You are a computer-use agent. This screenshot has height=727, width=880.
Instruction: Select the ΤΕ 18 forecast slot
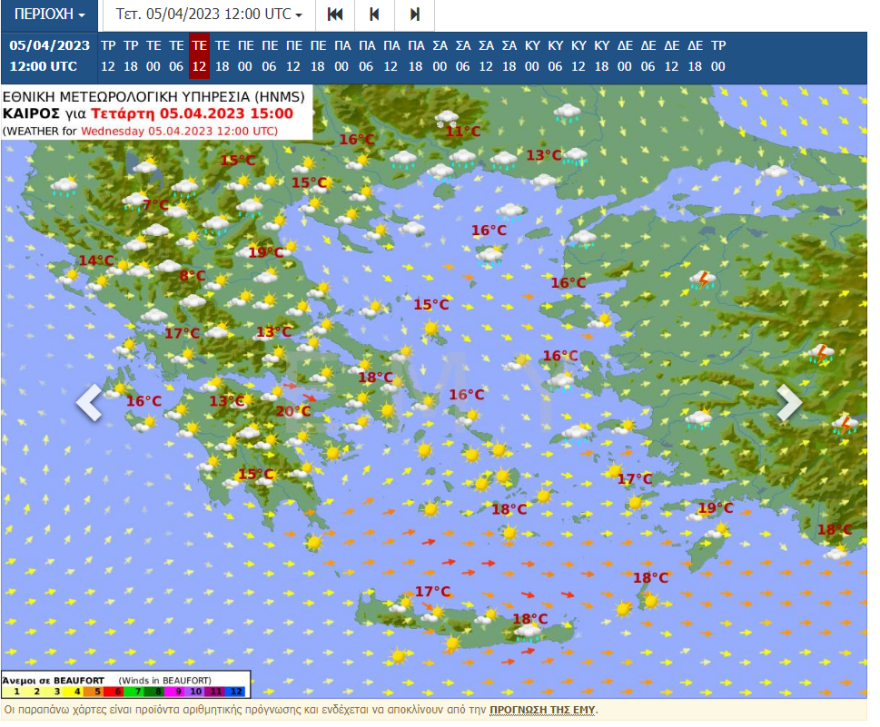pyautogui.click(x=222, y=56)
